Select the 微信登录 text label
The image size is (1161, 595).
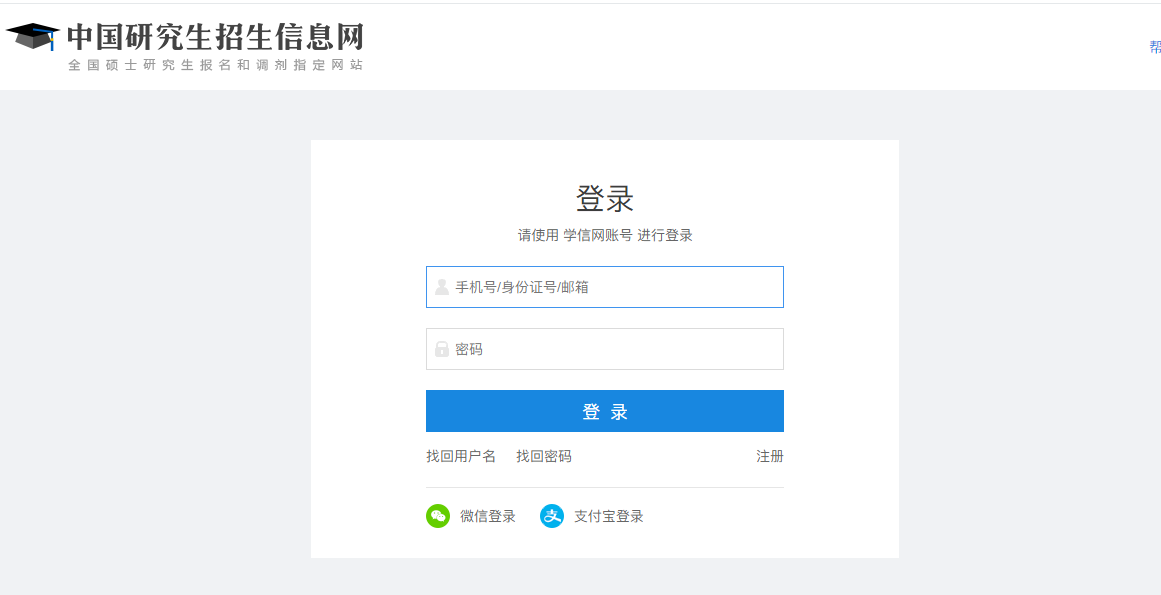click(488, 517)
